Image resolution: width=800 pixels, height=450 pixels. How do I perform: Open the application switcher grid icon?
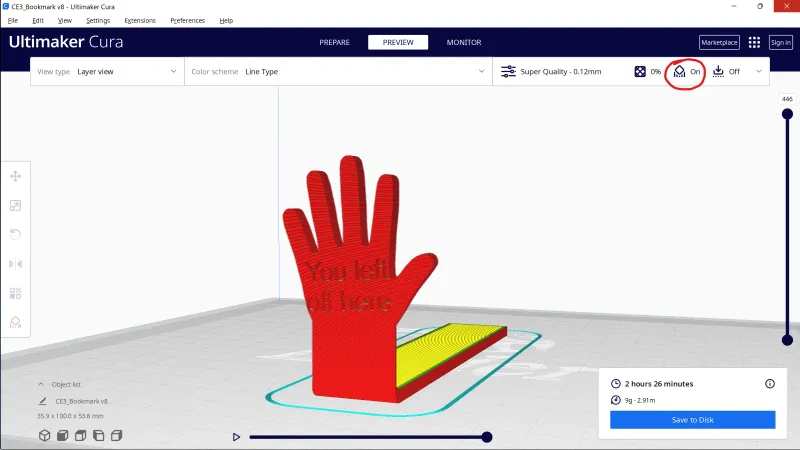754,42
